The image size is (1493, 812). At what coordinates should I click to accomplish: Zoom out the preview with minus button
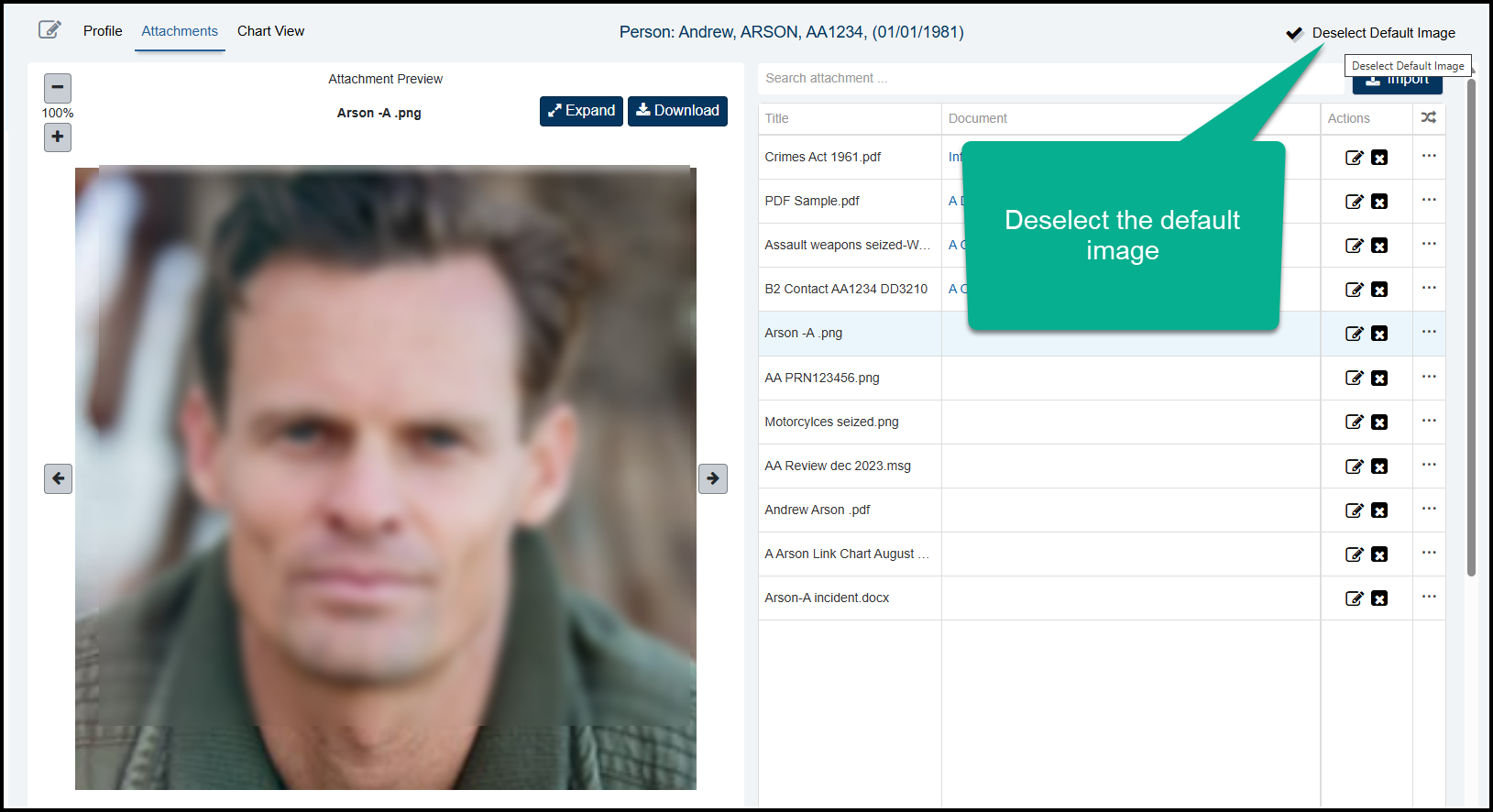pos(58,88)
